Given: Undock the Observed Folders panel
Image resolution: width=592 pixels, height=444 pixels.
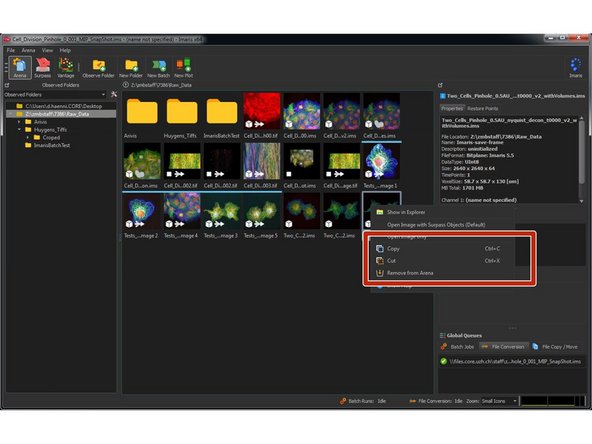Looking at the screenshot, I should (7, 85).
